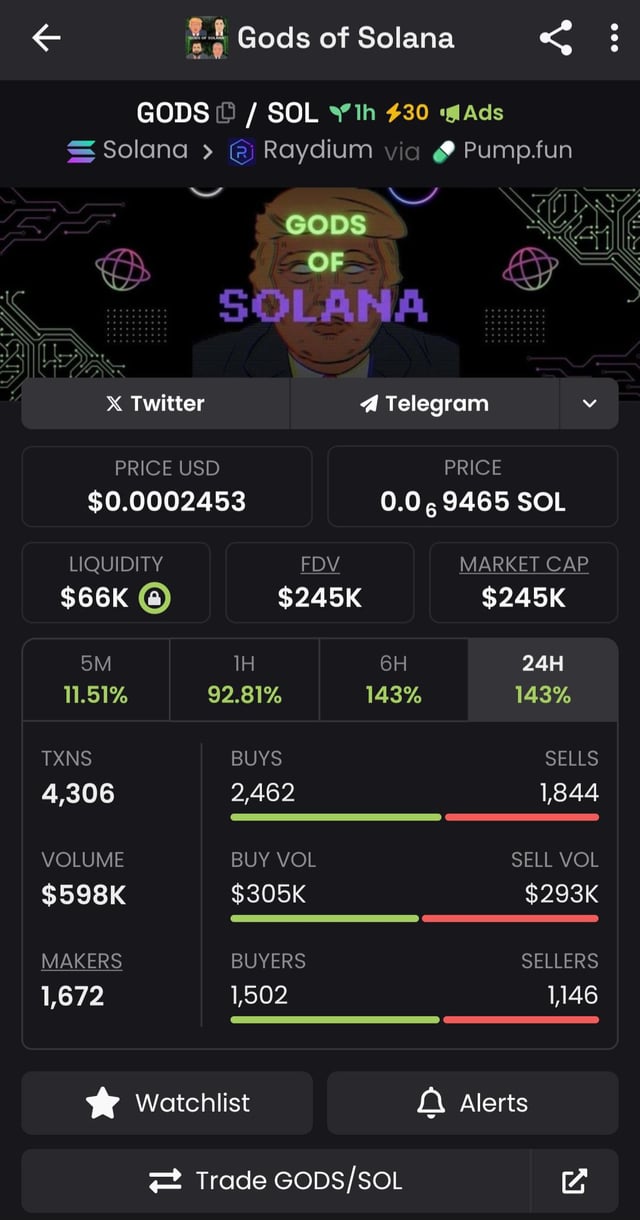Image resolution: width=640 pixels, height=1220 pixels.
Task: Tap the Gods of Solana banner image
Action: (320, 280)
